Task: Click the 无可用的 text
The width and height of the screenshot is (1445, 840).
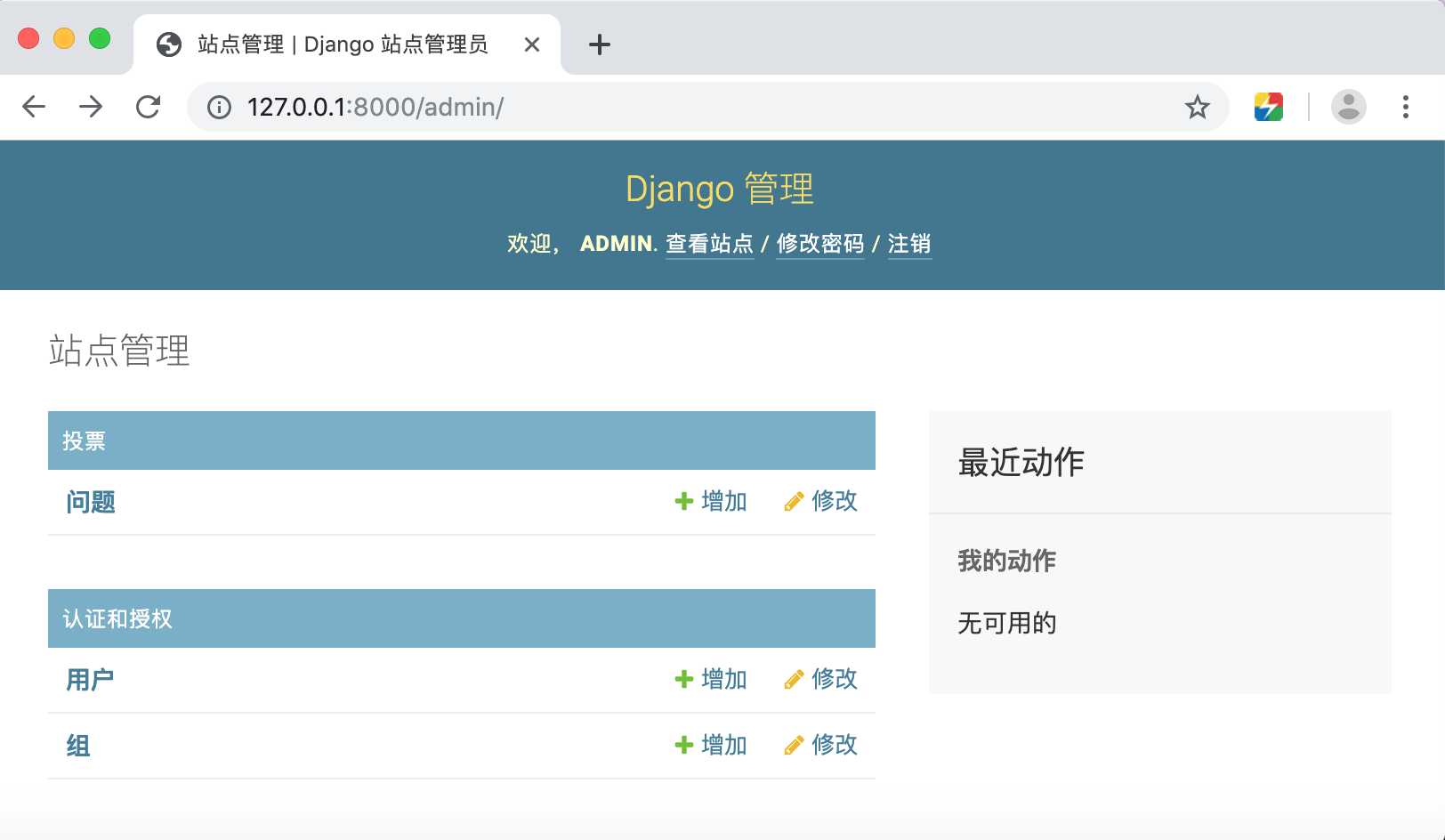Action: click(1007, 623)
